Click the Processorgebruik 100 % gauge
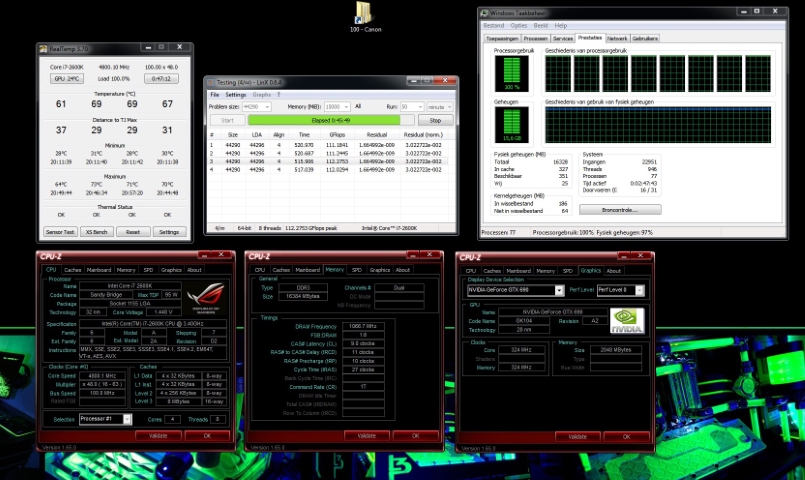 [x=511, y=73]
